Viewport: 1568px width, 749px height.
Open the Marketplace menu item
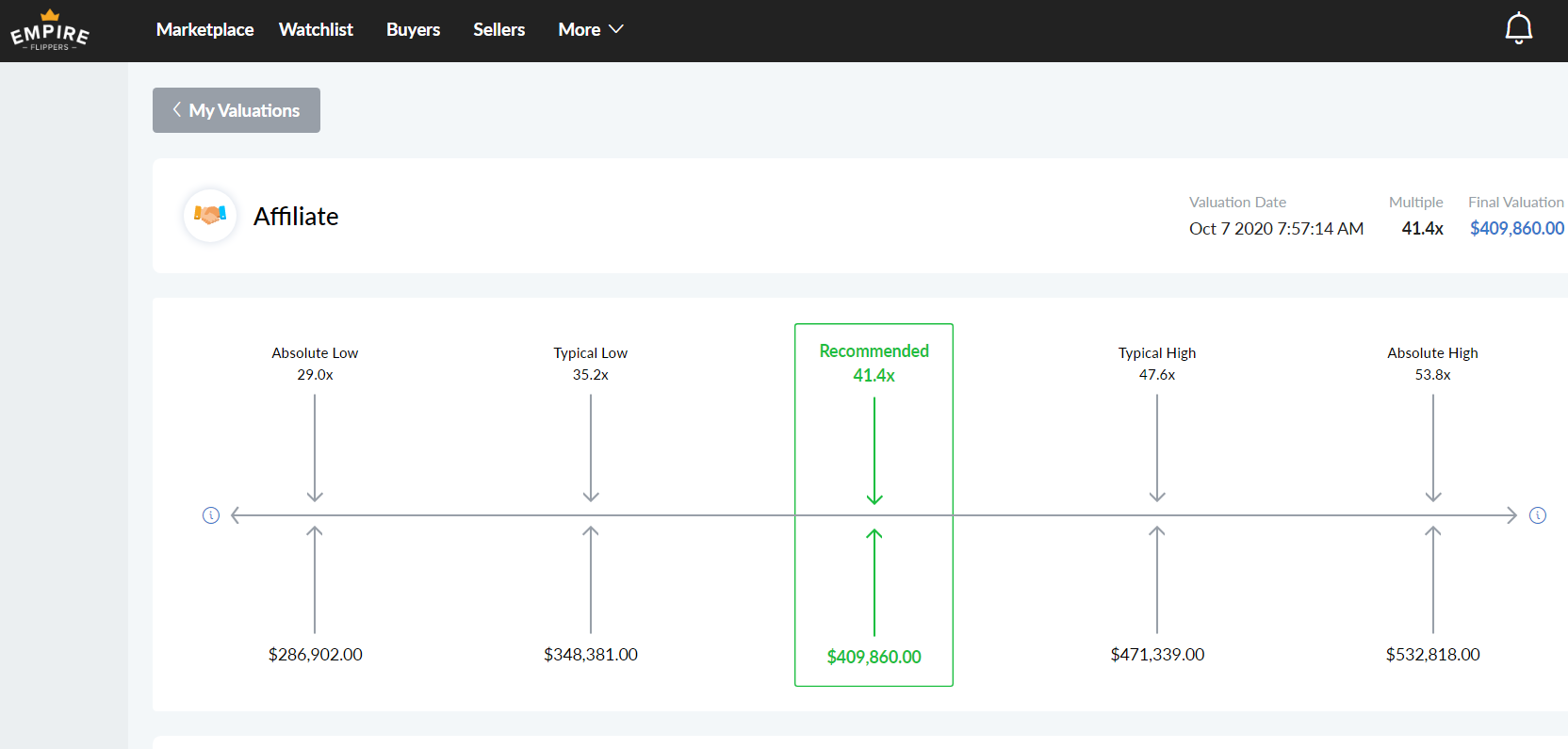[204, 29]
